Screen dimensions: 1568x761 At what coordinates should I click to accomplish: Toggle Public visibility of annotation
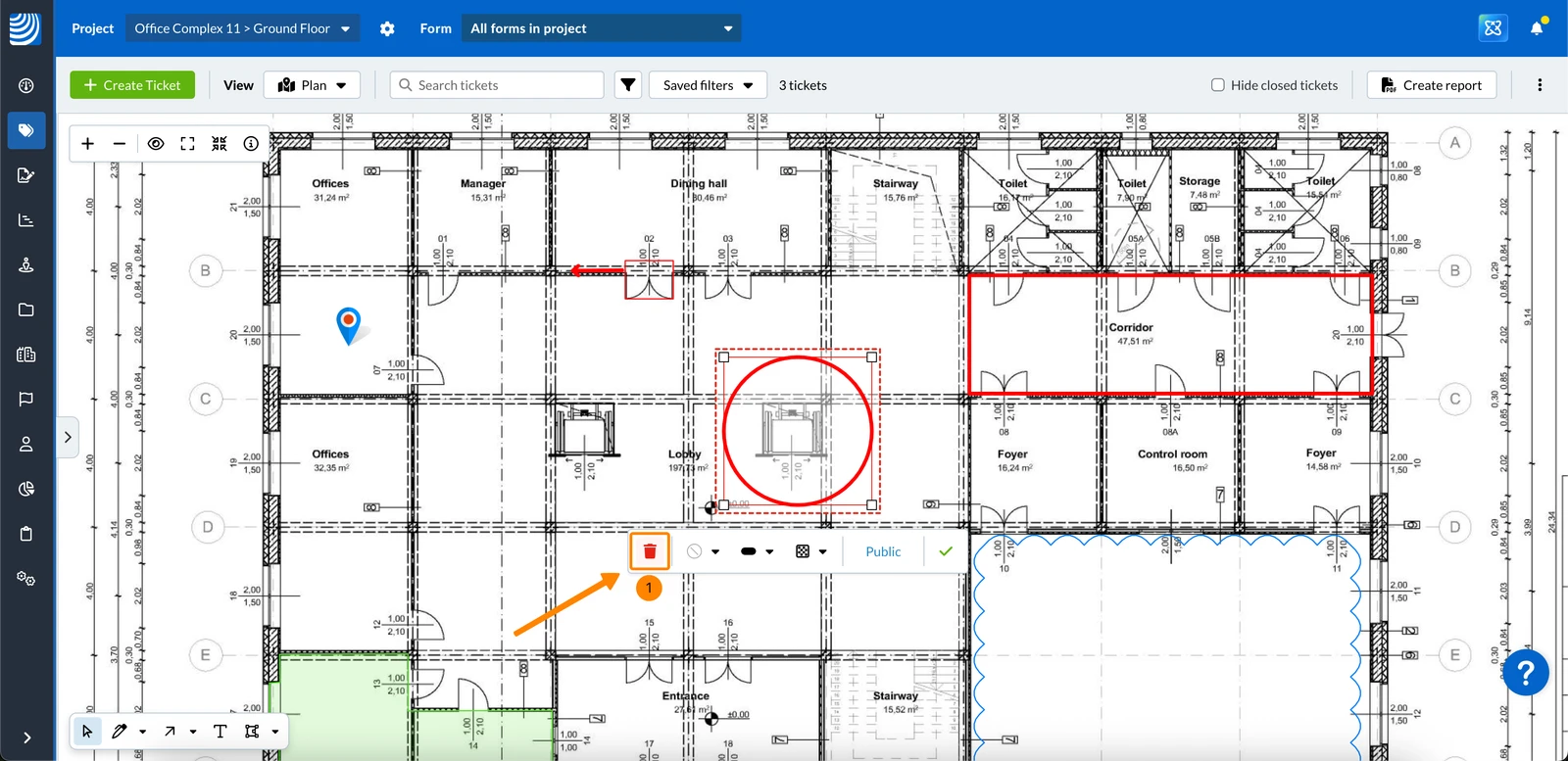(883, 551)
